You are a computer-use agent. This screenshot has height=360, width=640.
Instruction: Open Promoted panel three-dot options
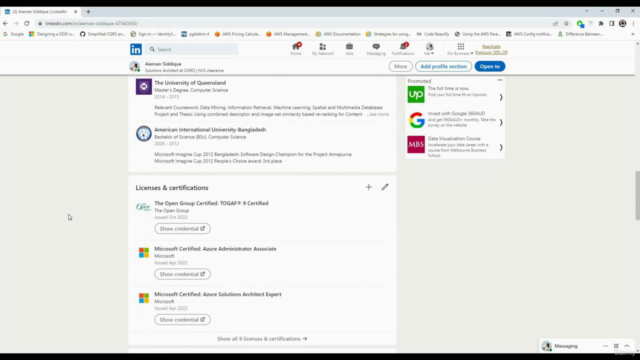[x=500, y=80]
